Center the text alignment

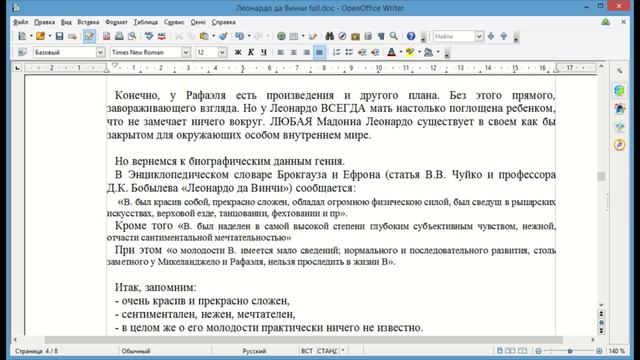point(293,52)
